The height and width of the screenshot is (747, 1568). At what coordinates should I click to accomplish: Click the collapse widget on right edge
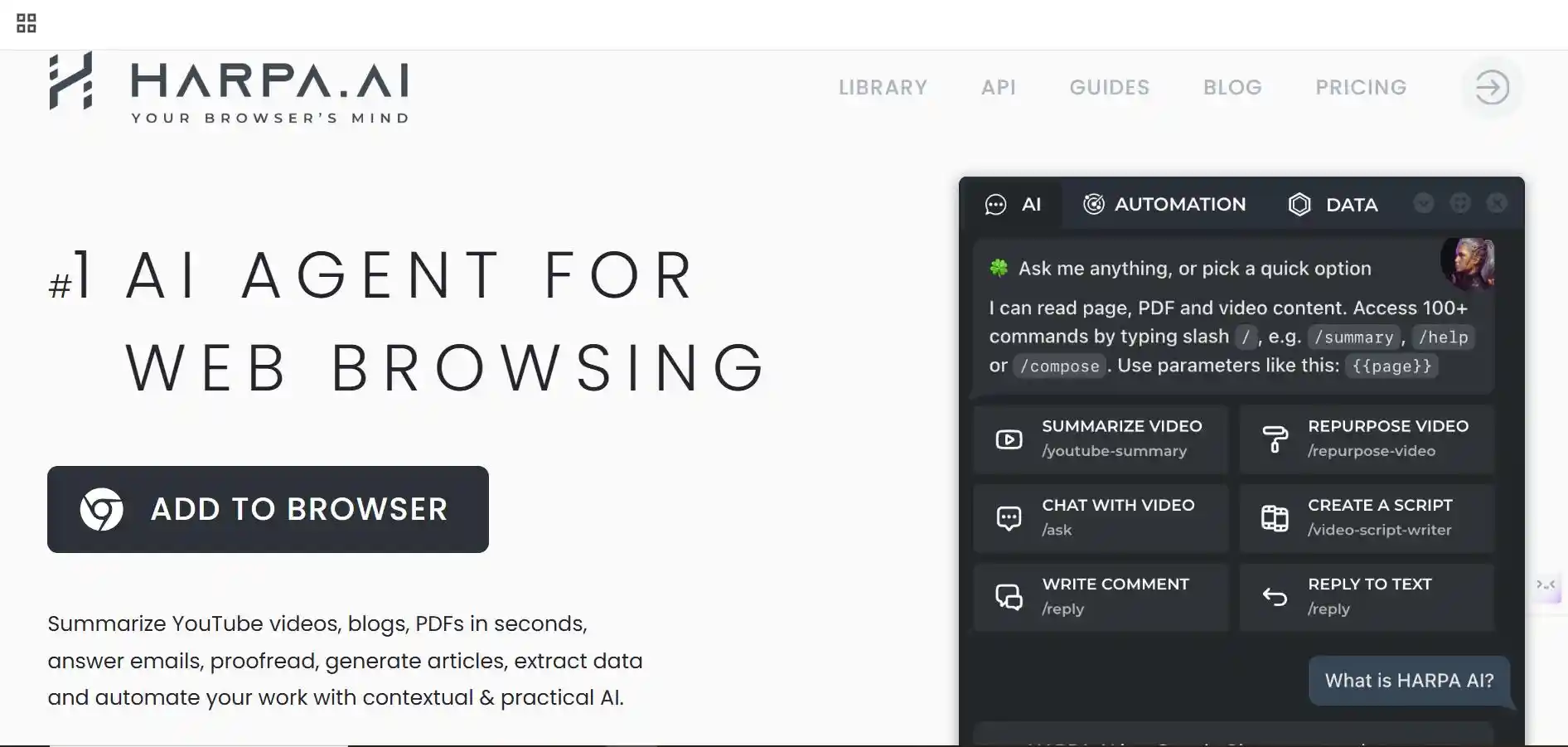coord(1546,585)
